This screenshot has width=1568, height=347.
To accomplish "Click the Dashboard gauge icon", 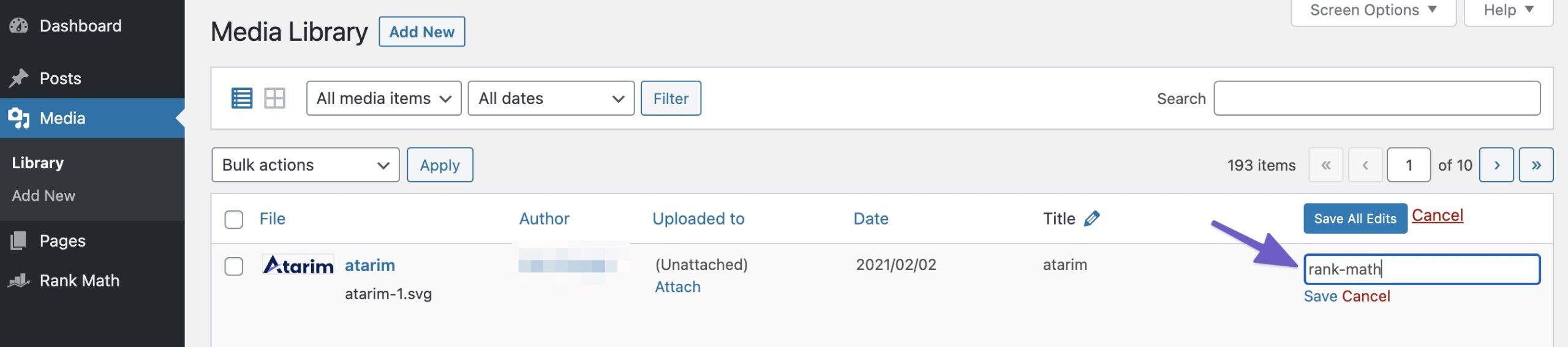I will [x=19, y=26].
